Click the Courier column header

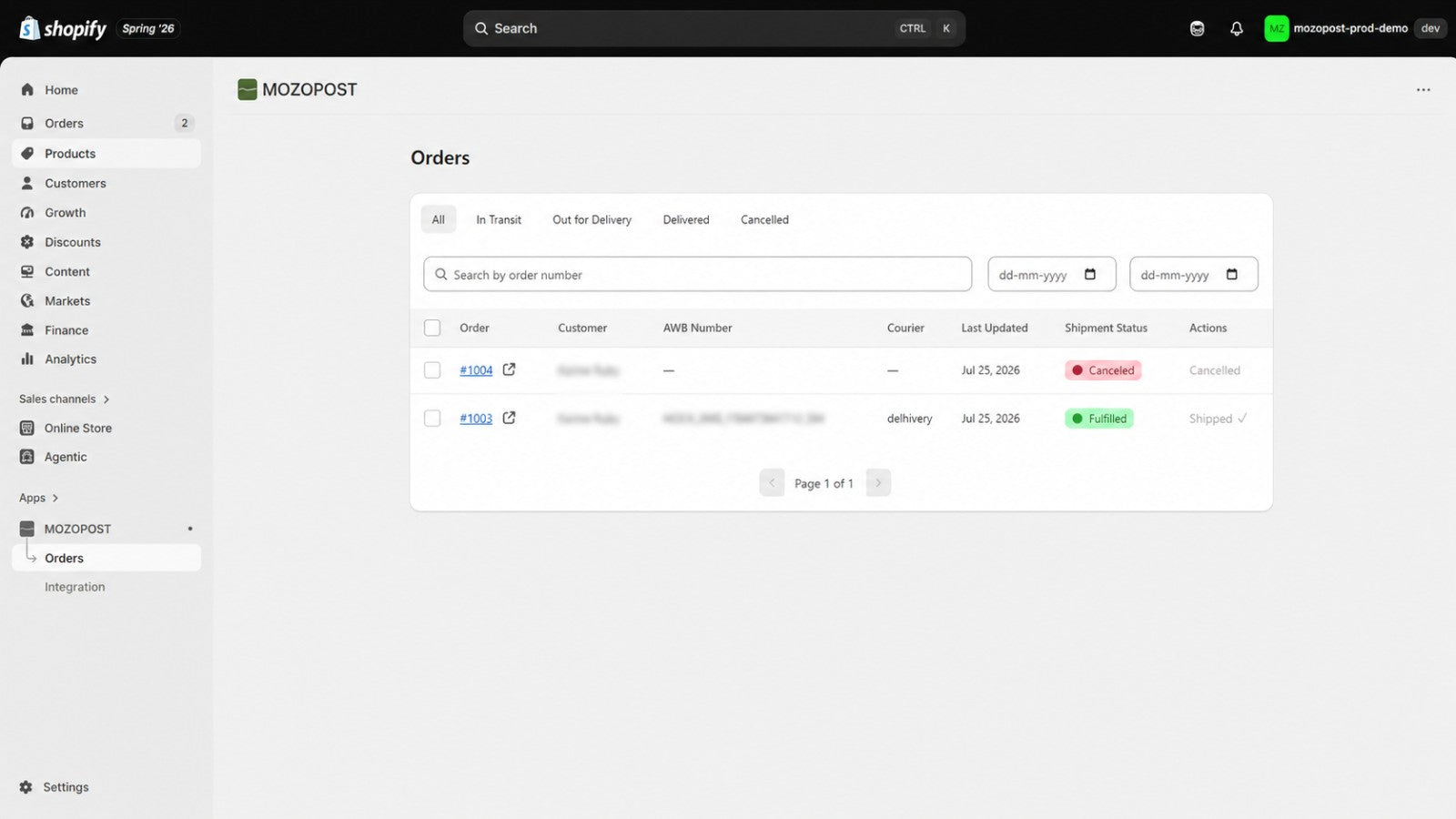pyautogui.click(x=905, y=328)
